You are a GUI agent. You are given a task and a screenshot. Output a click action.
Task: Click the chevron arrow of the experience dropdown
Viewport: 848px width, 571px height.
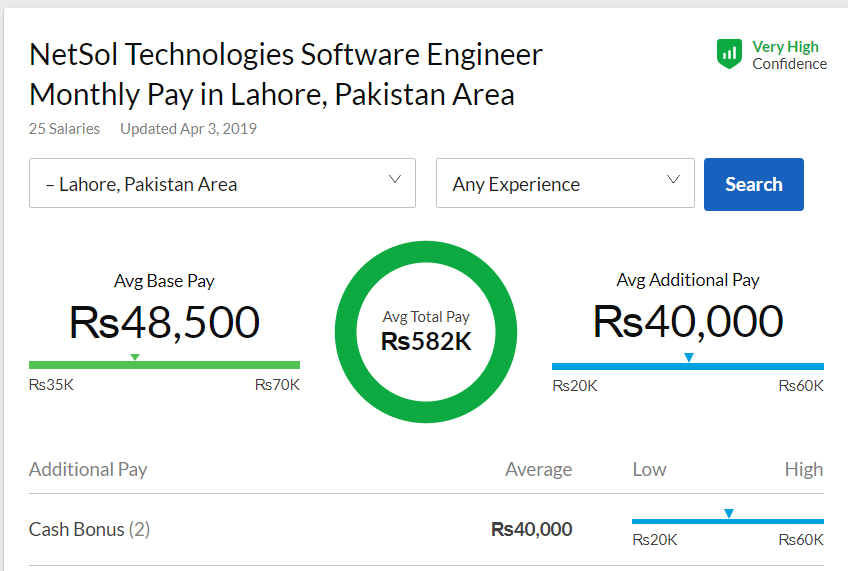coord(673,180)
